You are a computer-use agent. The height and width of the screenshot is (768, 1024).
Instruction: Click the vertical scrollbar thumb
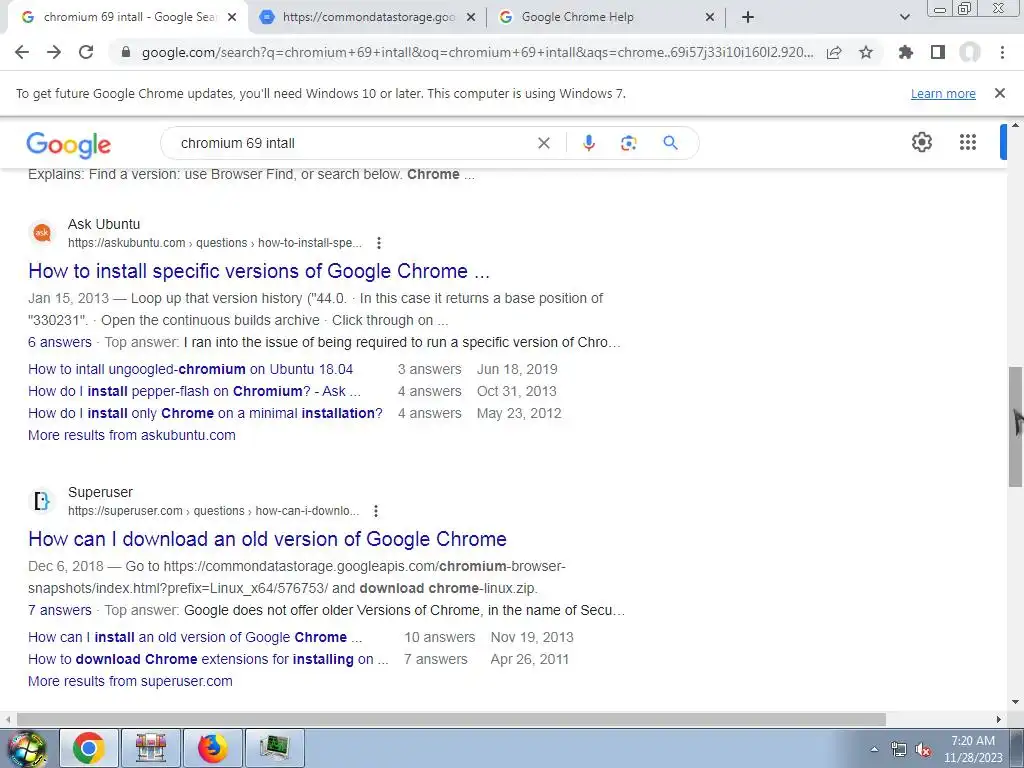[1016, 426]
